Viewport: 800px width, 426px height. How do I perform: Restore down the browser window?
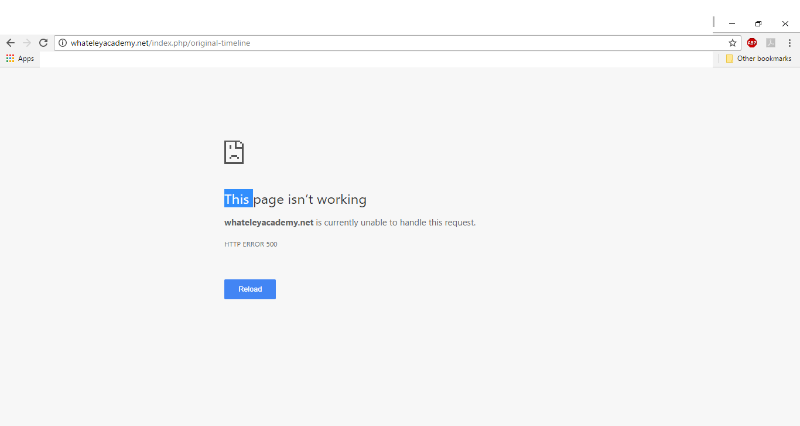pos(758,23)
